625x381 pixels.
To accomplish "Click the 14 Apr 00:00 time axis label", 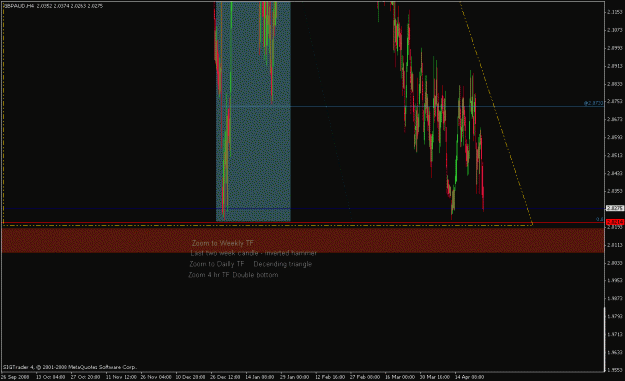I will 470,377.
